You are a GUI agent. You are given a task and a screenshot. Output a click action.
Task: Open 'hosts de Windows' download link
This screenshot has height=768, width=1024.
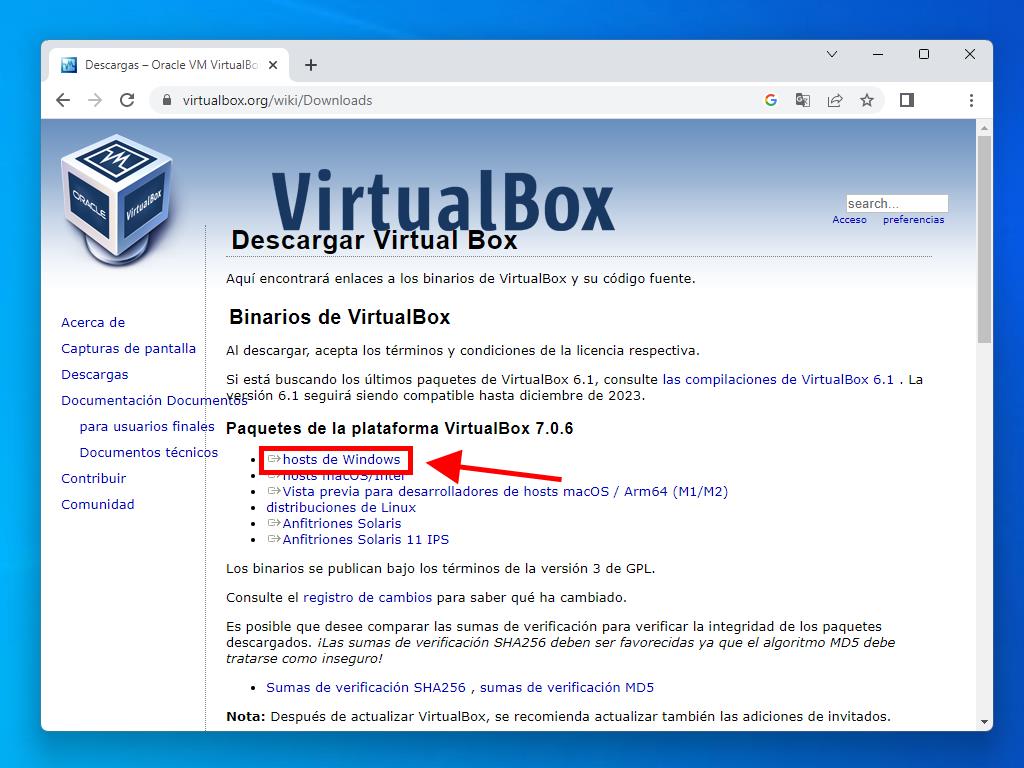[x=341, y=460]
